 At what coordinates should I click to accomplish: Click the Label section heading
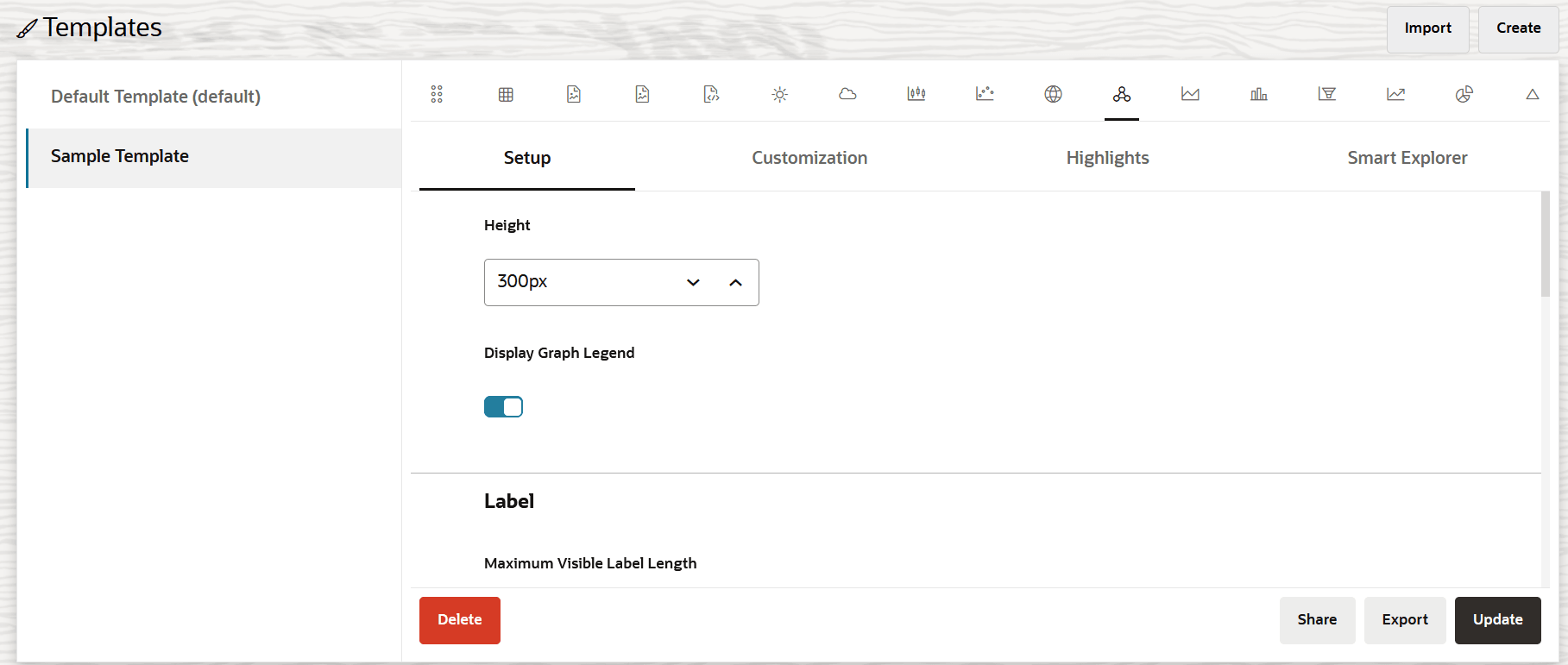click(x=509, y=501)
